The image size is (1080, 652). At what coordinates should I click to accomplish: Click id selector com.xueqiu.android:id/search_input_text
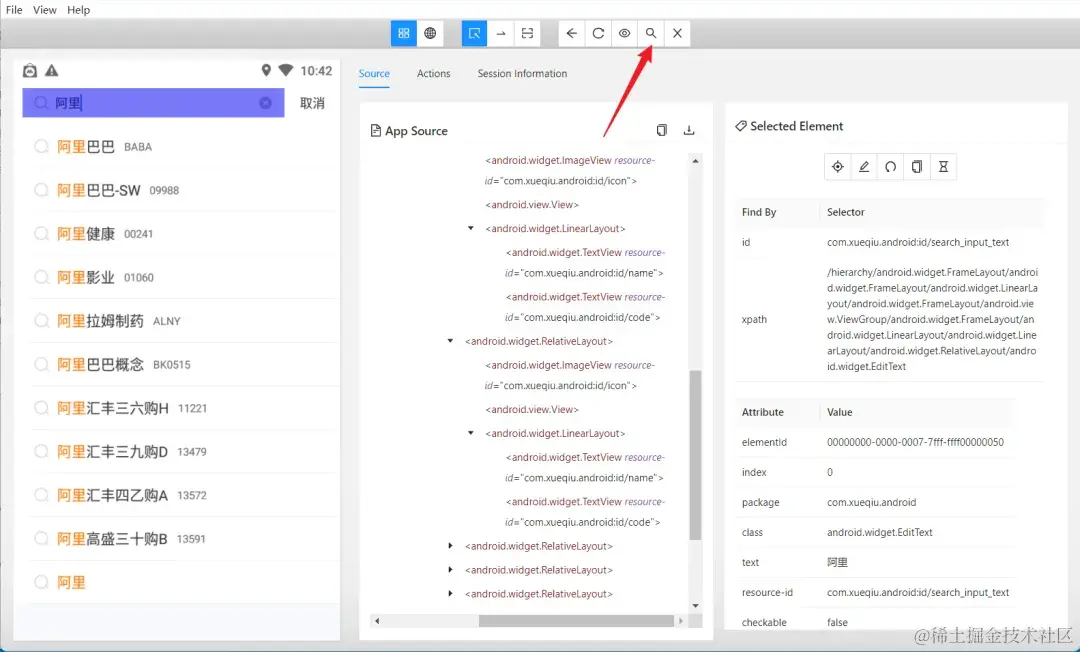point(917,242)
